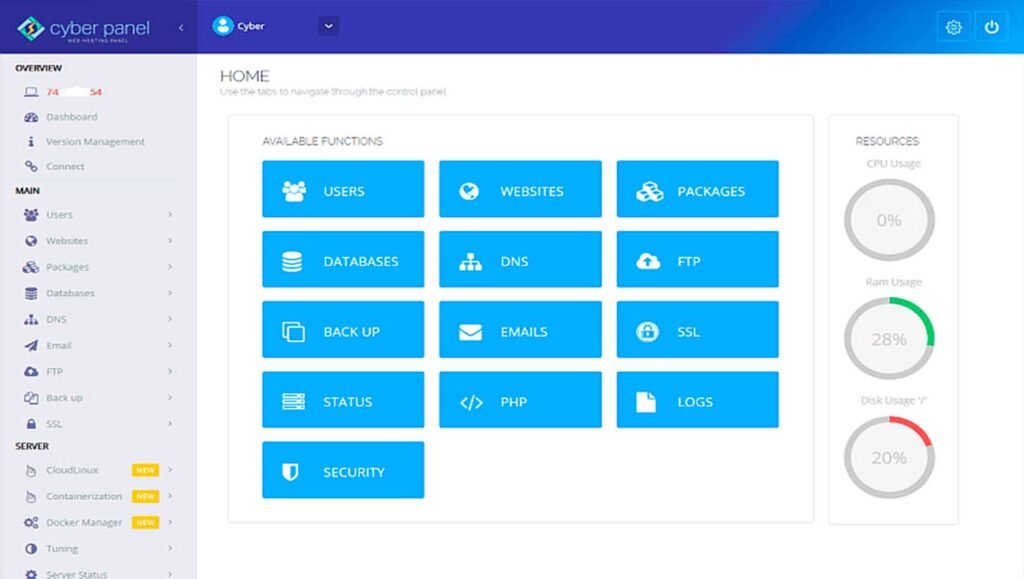Click the power logout icon
Viewport: 1024px width, 579px height.
[x=991, y=27]
